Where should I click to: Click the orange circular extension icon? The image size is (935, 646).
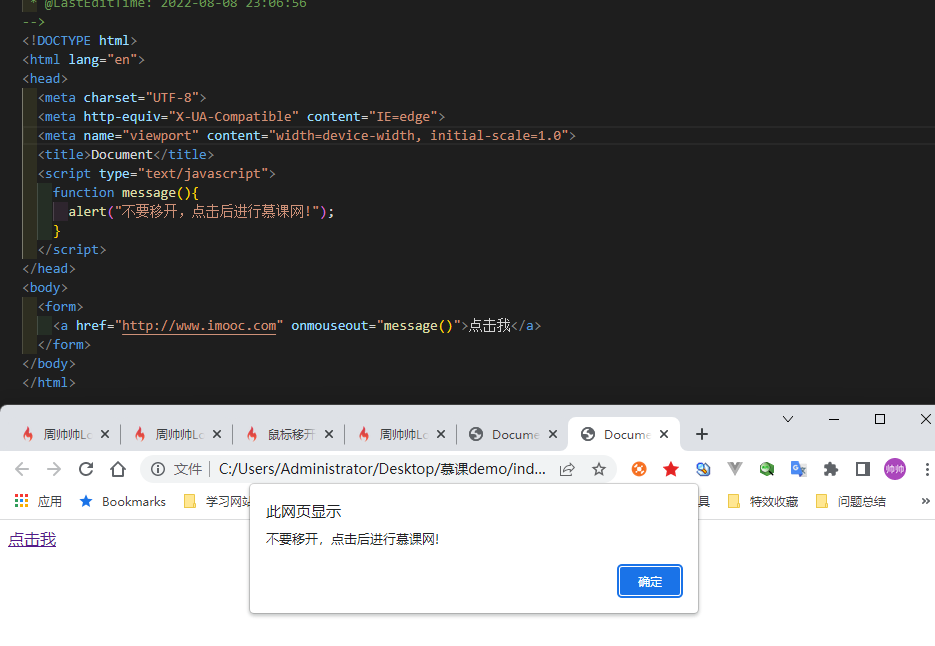[639, 468]
